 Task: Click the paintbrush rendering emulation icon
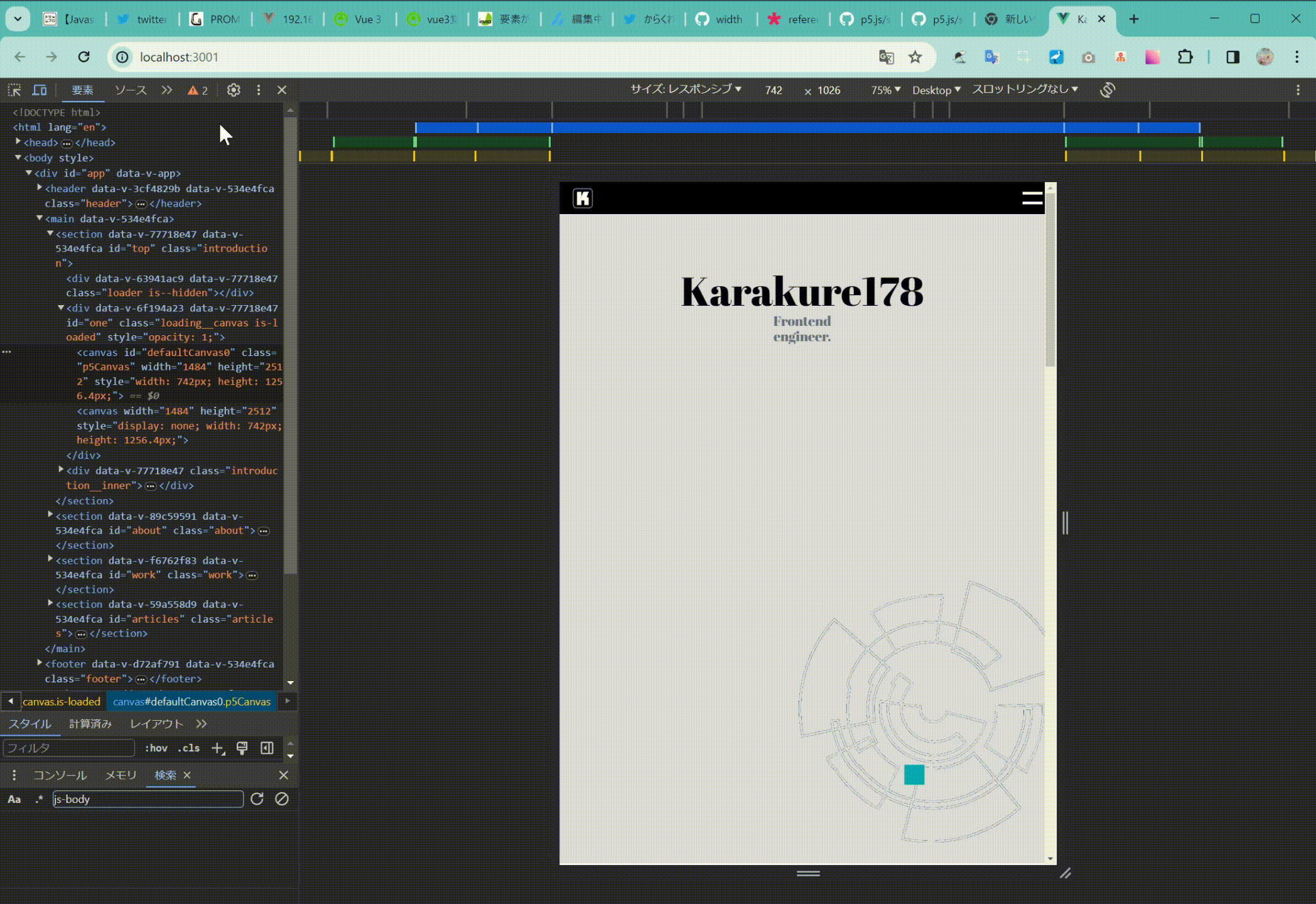click(242, 748)
